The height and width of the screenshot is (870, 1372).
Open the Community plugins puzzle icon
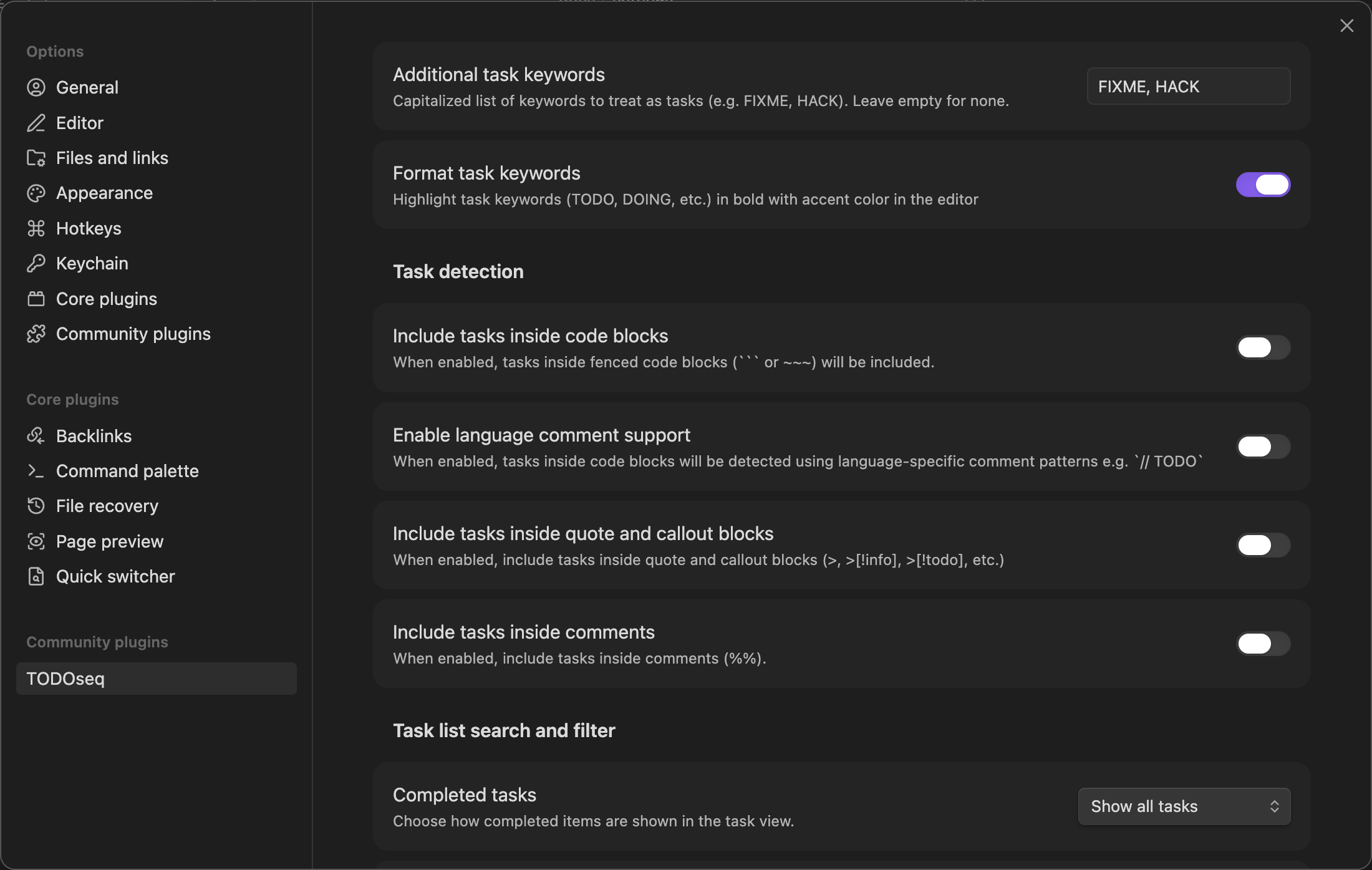(x=36, y=334)
